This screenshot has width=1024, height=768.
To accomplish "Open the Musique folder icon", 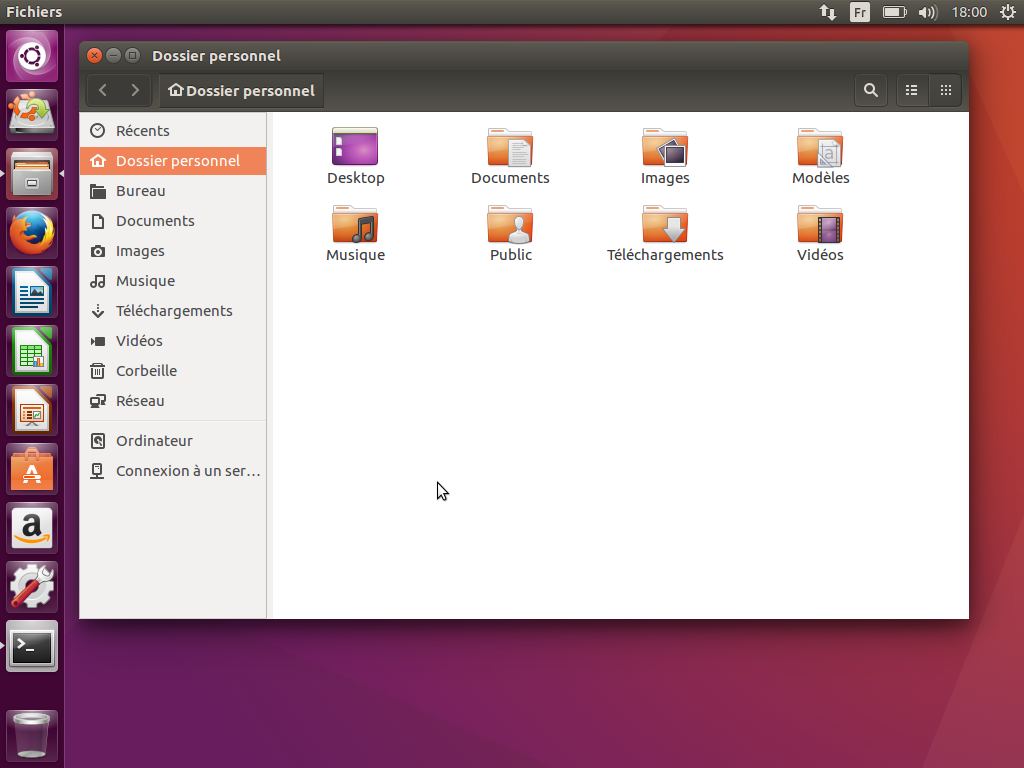I will 355,226.
